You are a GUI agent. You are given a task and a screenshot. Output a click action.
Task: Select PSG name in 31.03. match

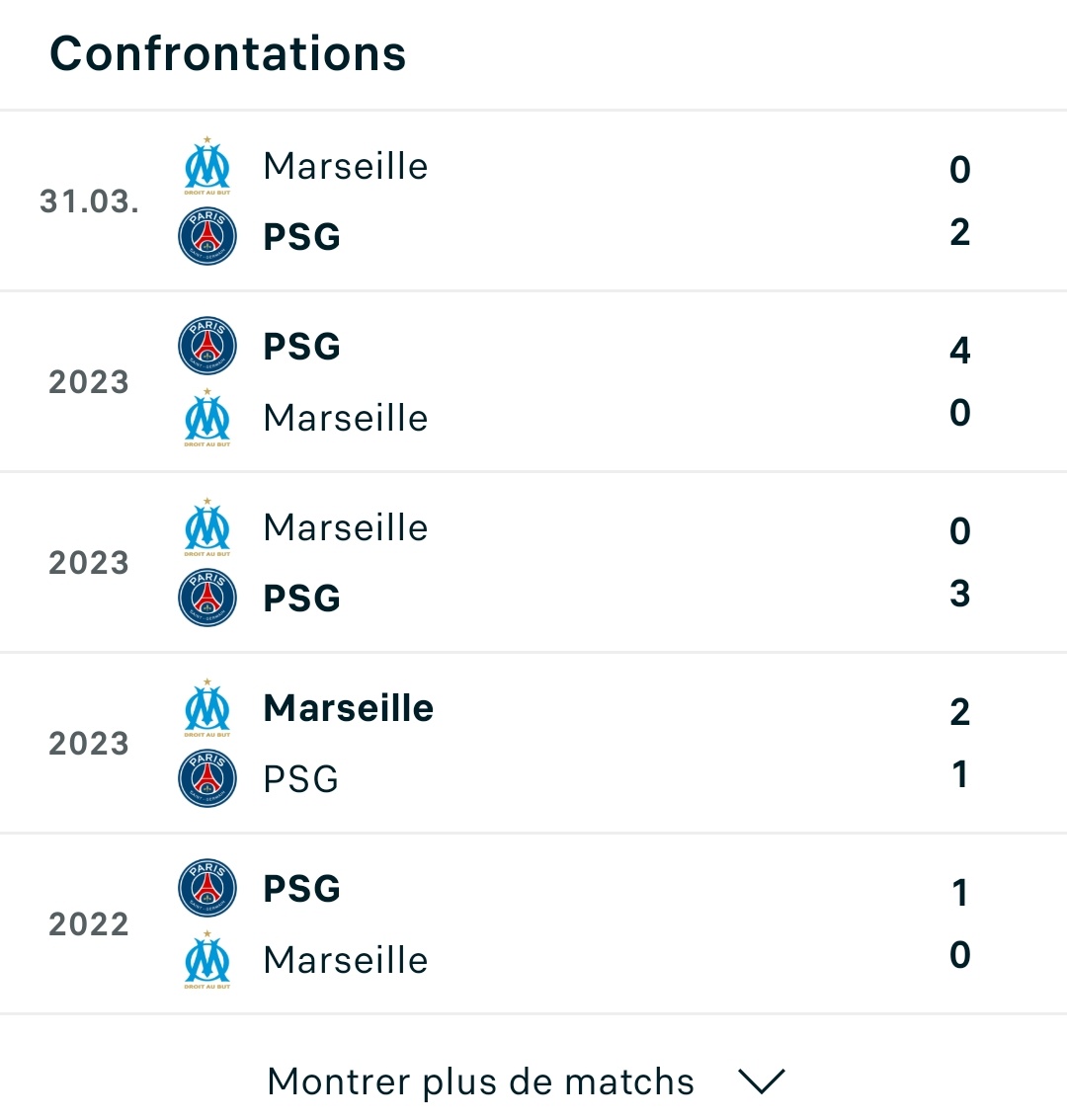coord(301,236)
